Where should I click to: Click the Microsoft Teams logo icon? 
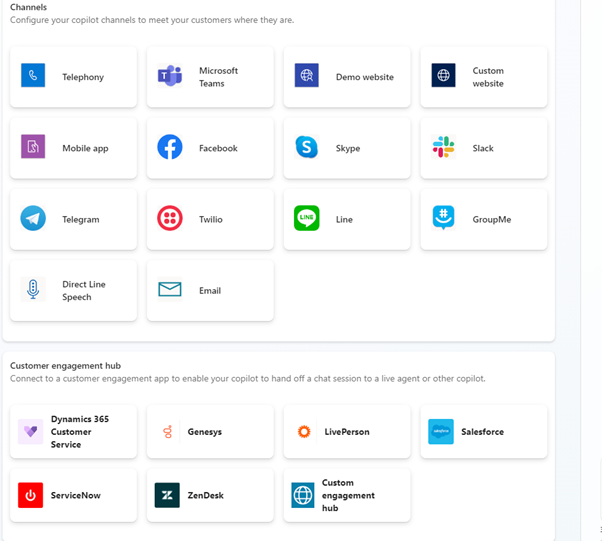coord(170,76)
